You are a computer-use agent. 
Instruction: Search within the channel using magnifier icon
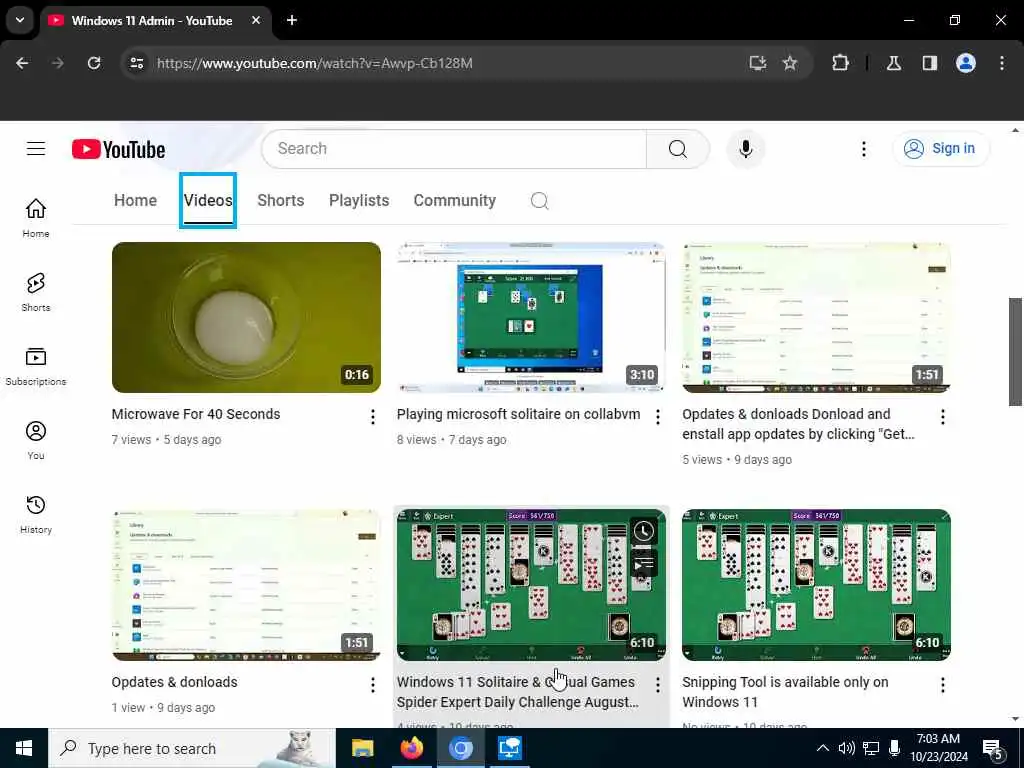pyautogui.click(x=539, y=200)
